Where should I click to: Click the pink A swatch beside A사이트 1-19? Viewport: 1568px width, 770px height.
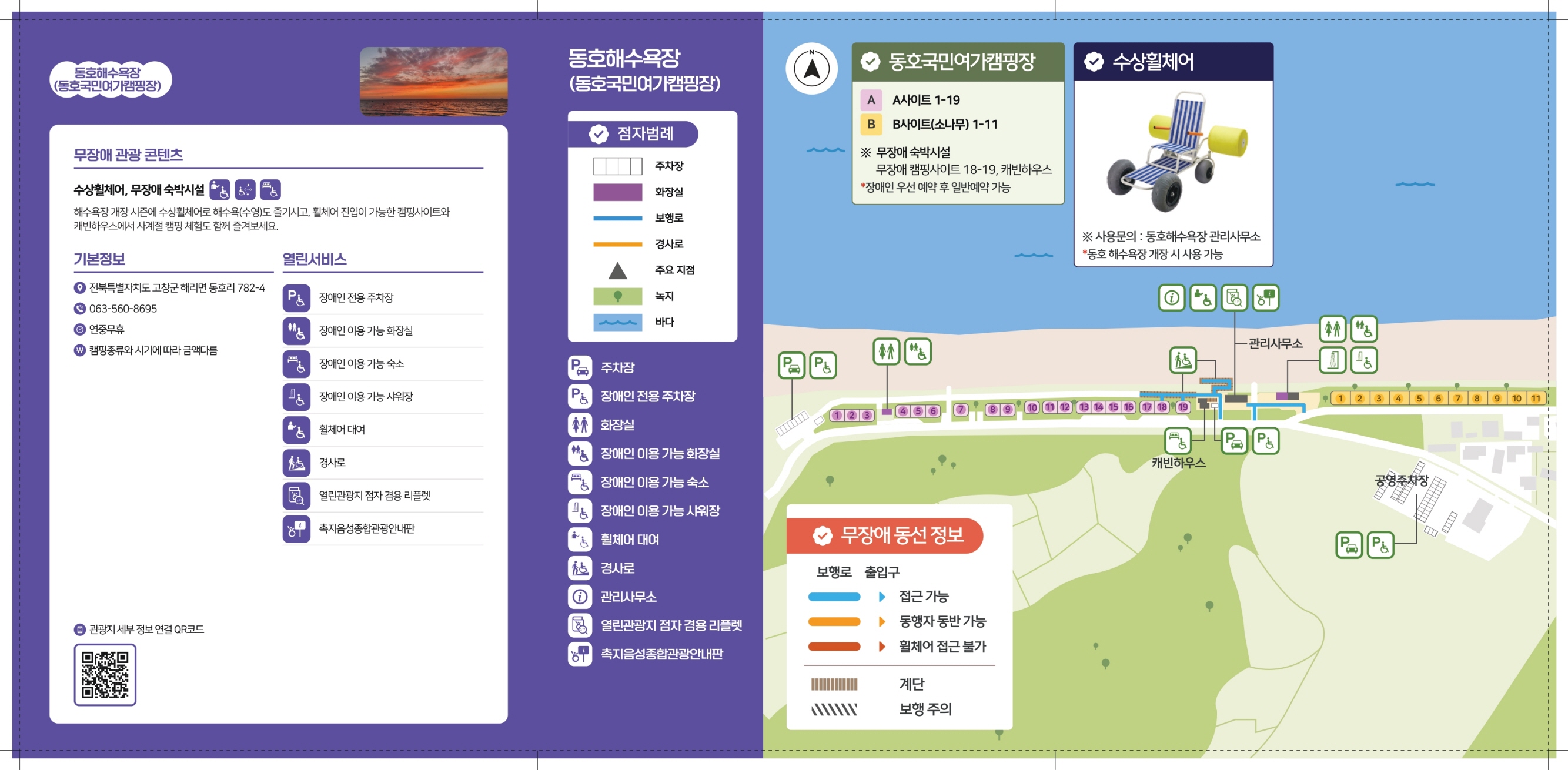pyautogui.click(x=871, y=100)
